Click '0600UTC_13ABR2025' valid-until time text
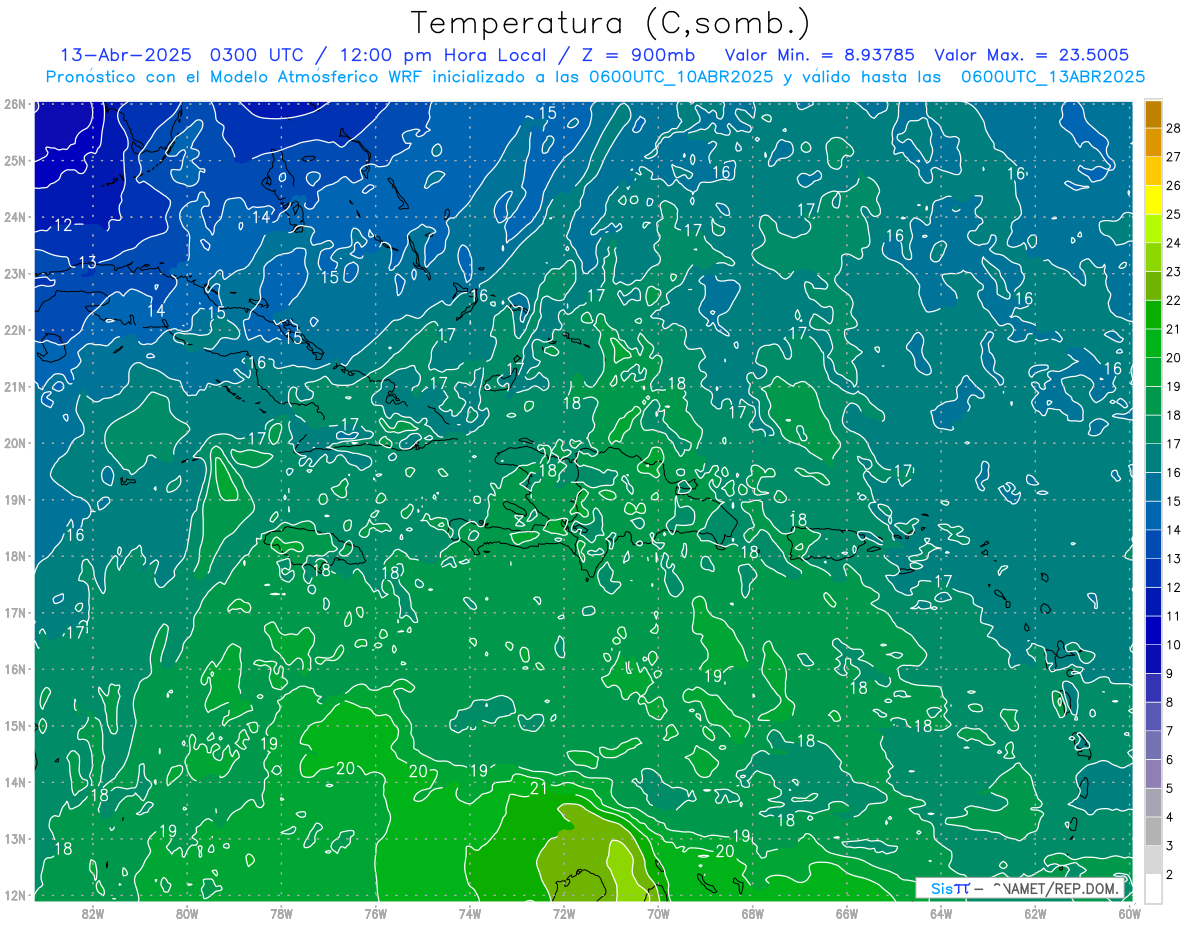 pyautogui.click(x=1053, y=76)
